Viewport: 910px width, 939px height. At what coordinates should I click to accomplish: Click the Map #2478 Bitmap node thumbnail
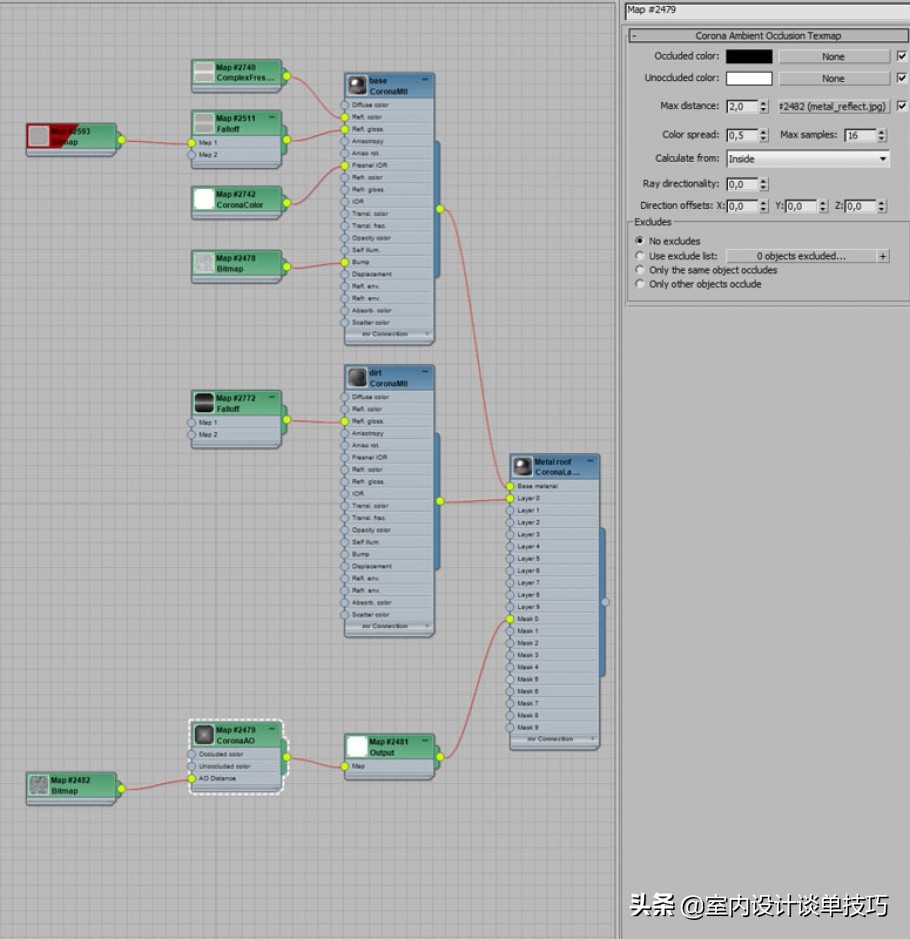(x=204, y=263)
